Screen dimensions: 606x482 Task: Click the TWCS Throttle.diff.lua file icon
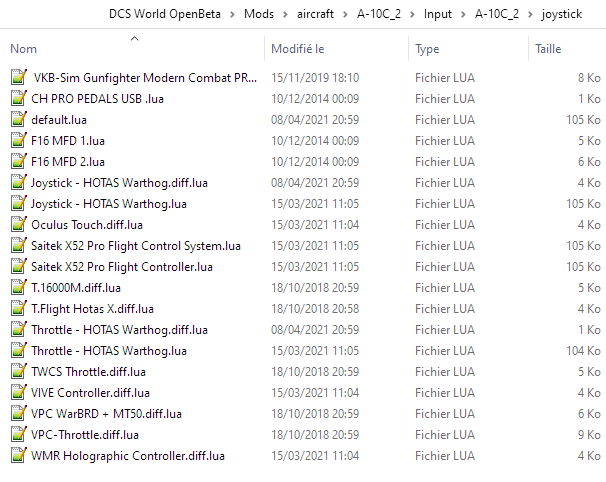[x=18, y=371]
